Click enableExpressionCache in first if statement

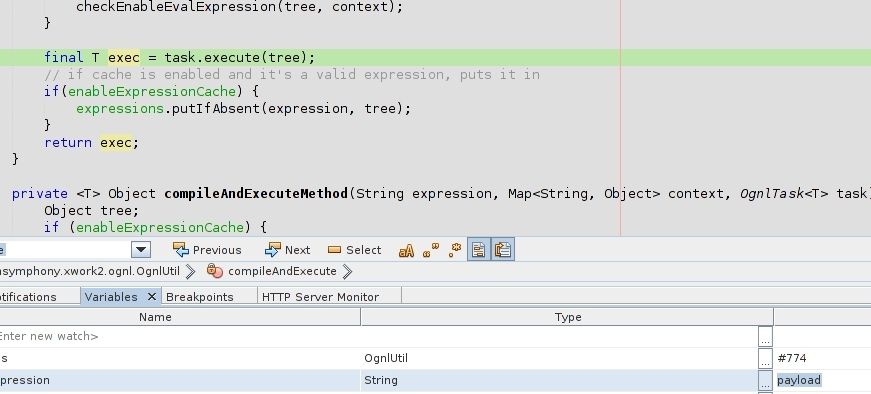click(x=152, y=92)
